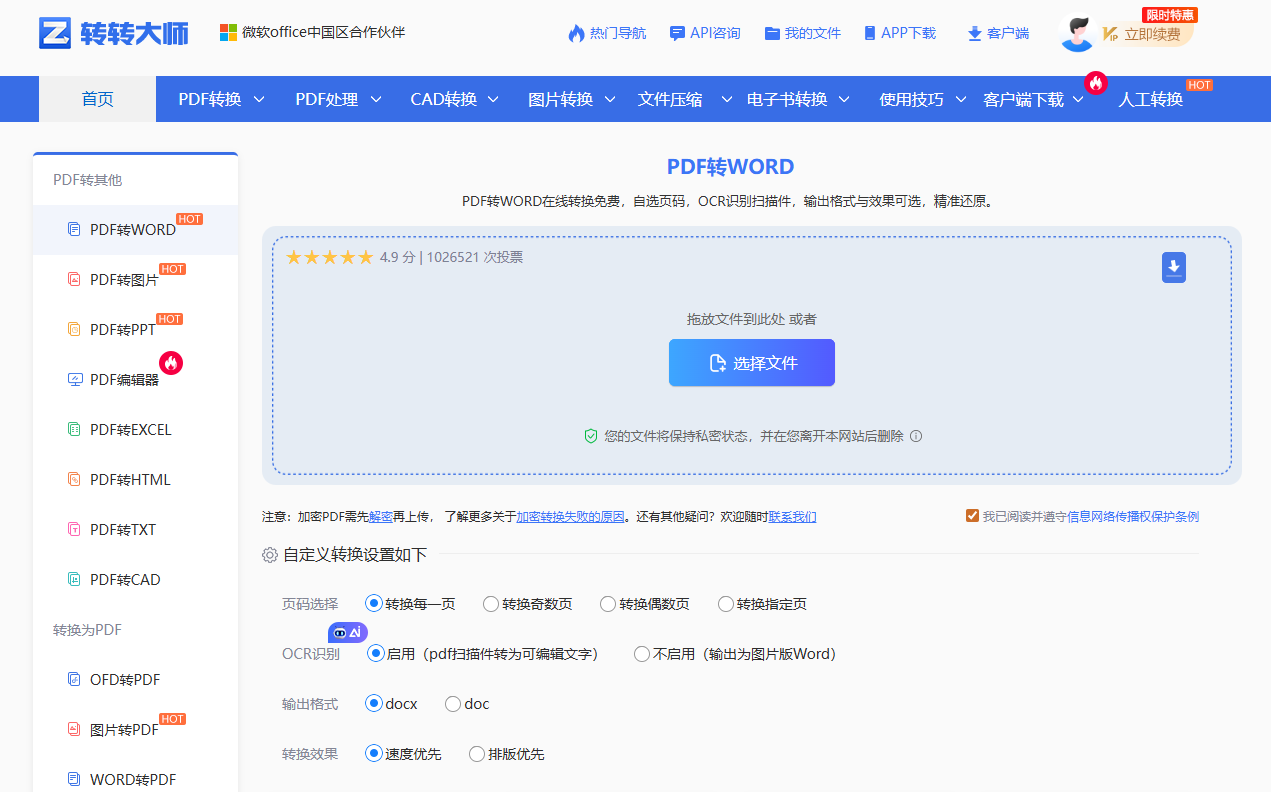This screenshot has width=1271, height=792.
Task: Open the 人工转换 menu item
Action: click(x=1150, y=99)
